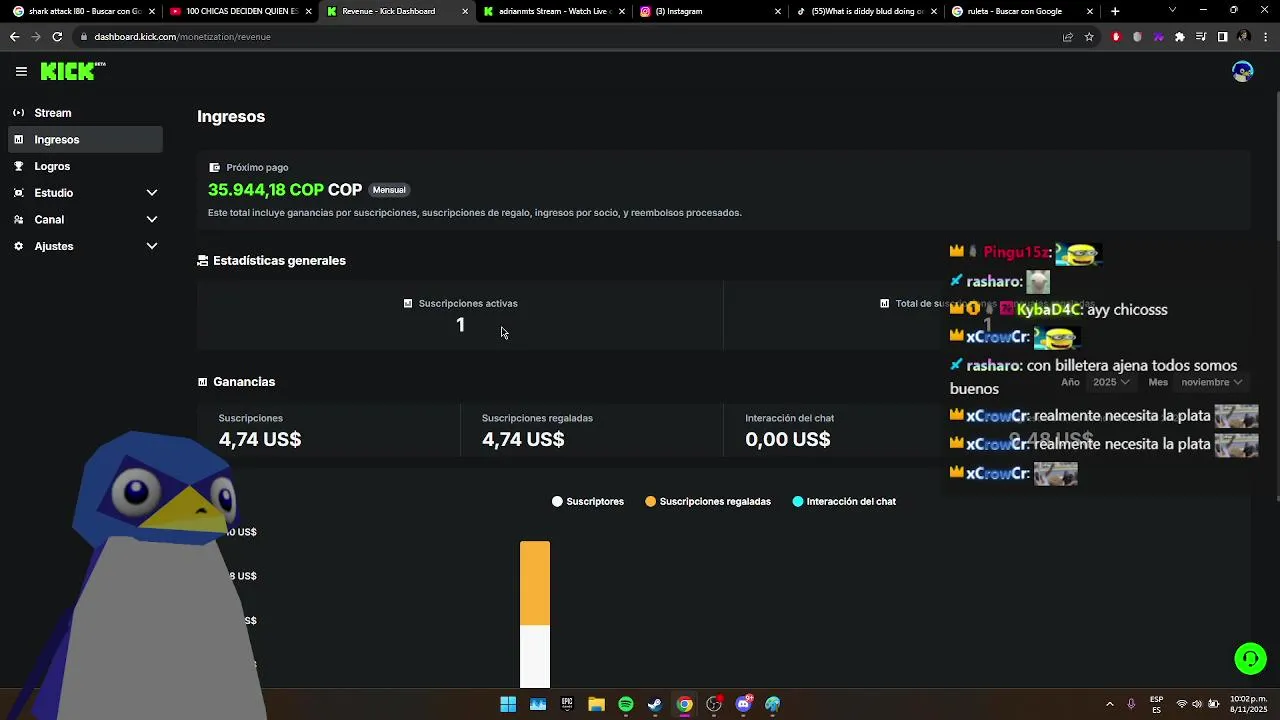The image size is (1280, 720).
Task: Open Discord from taskbar
Action: (x=743, y=704)
